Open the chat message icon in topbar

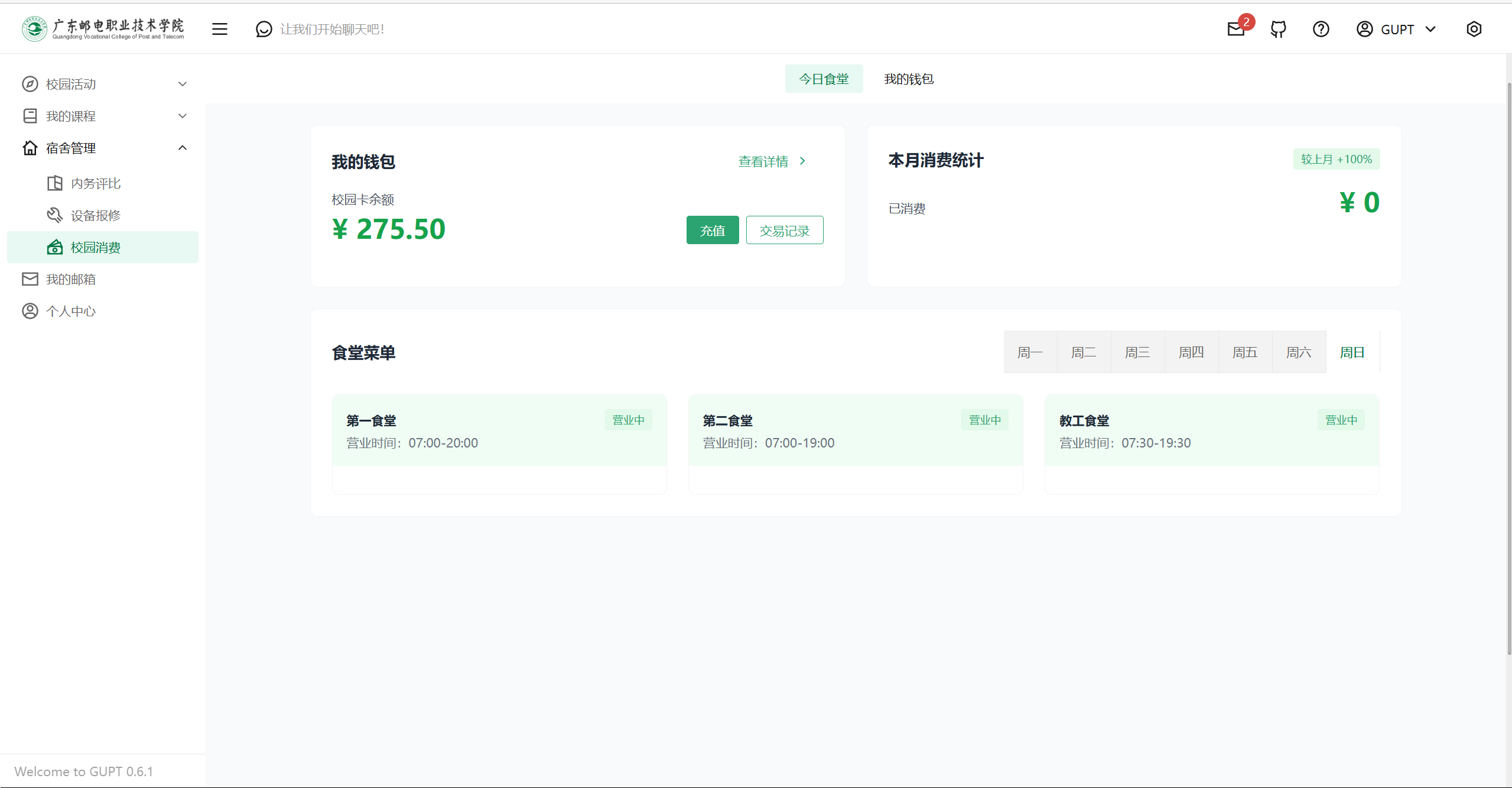pos(264,28)
